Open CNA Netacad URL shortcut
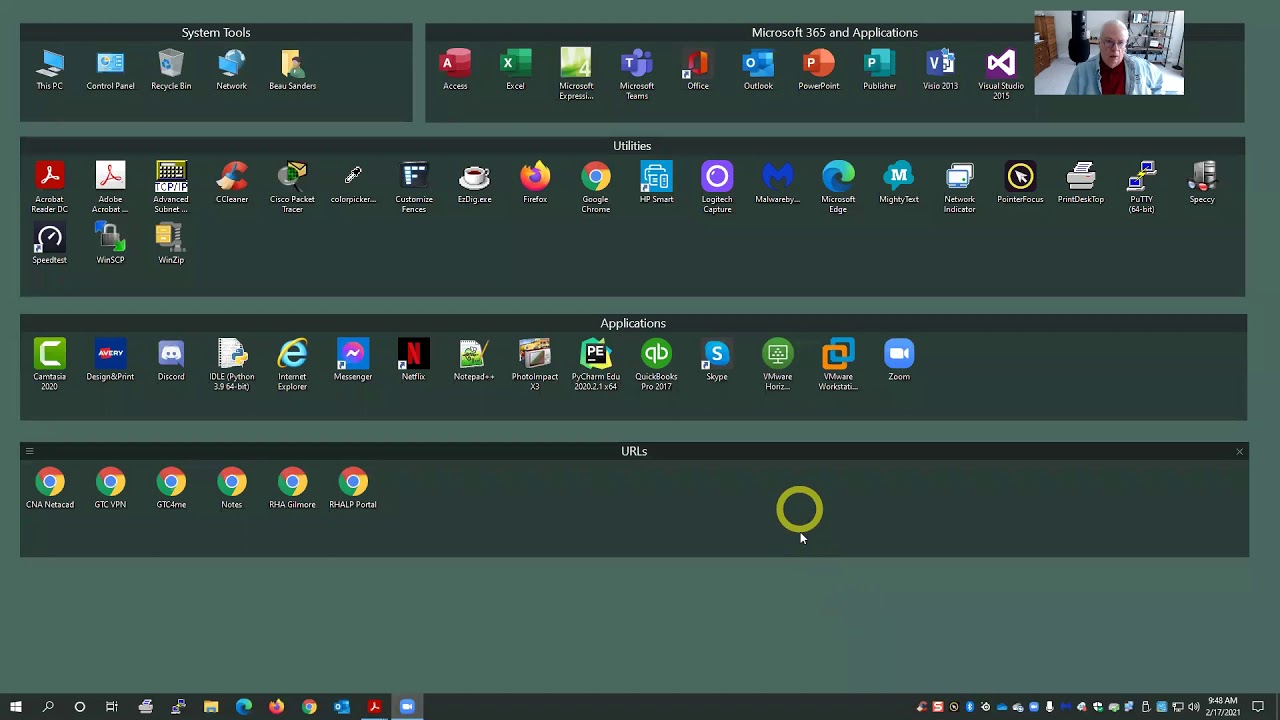 49,488
